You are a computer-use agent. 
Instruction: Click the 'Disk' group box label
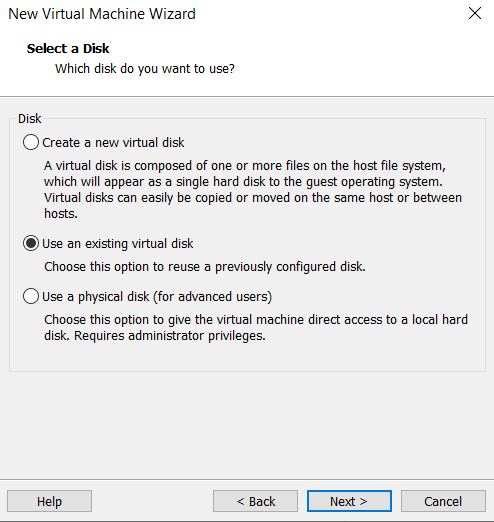(x=30, y=119)
